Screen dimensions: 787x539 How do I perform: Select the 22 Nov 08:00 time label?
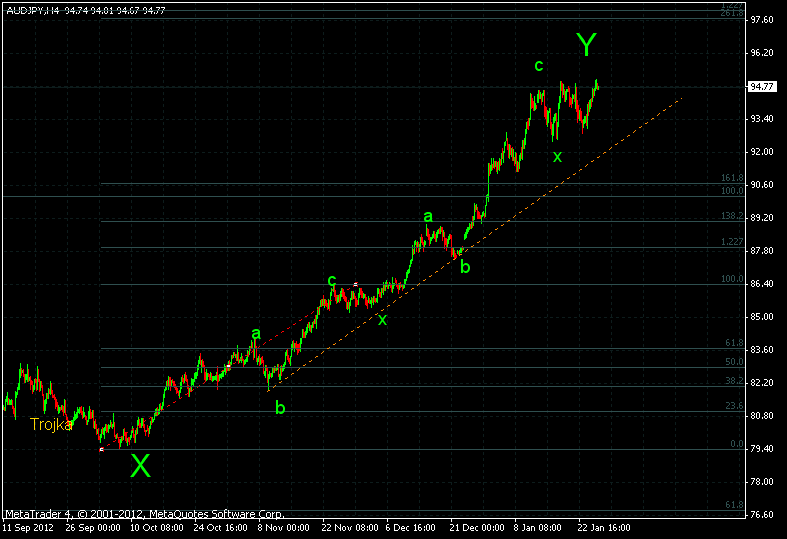click(350, 528)
